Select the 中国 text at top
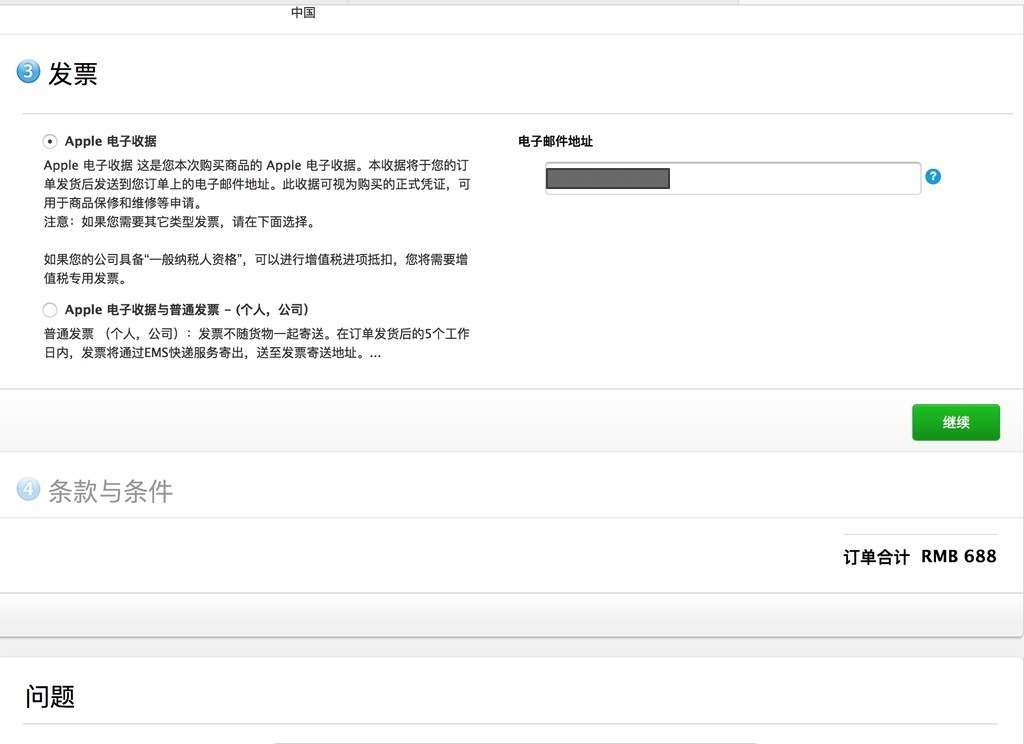 click(x=303, y=12)
